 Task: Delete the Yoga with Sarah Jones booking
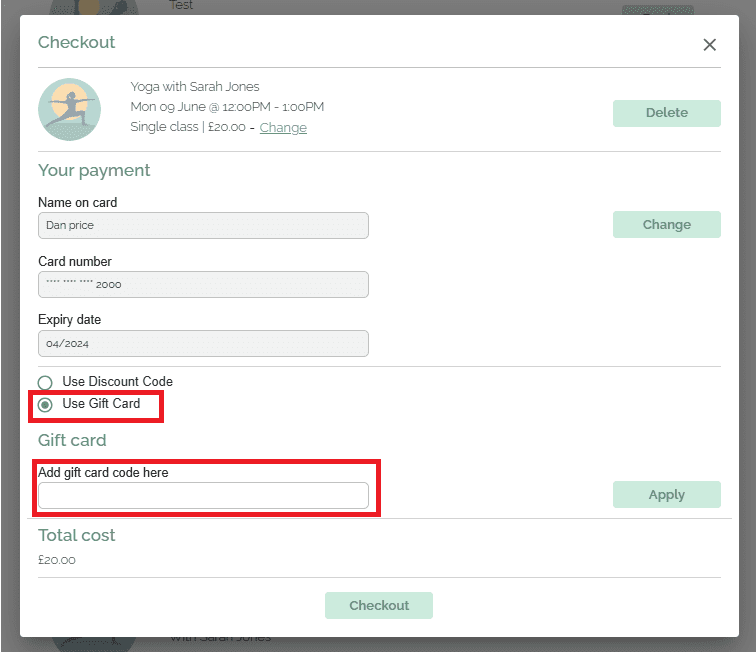pos(666,113)
